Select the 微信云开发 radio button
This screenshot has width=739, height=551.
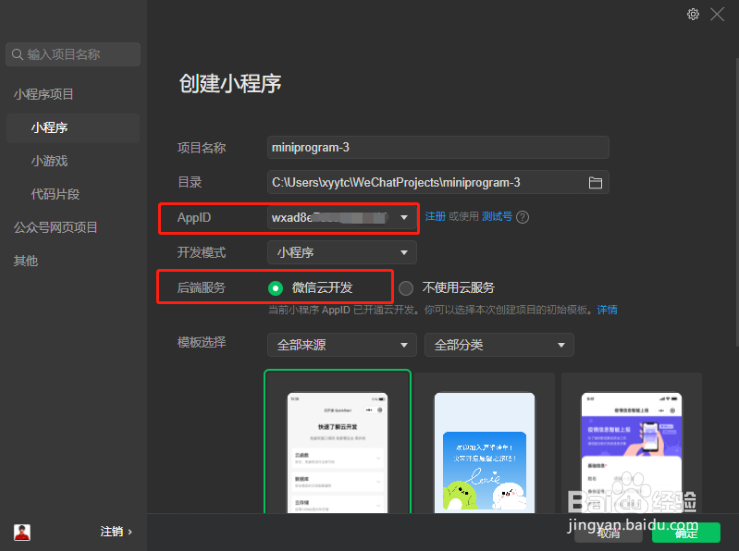pyautogui.click(x=275, y=288)
